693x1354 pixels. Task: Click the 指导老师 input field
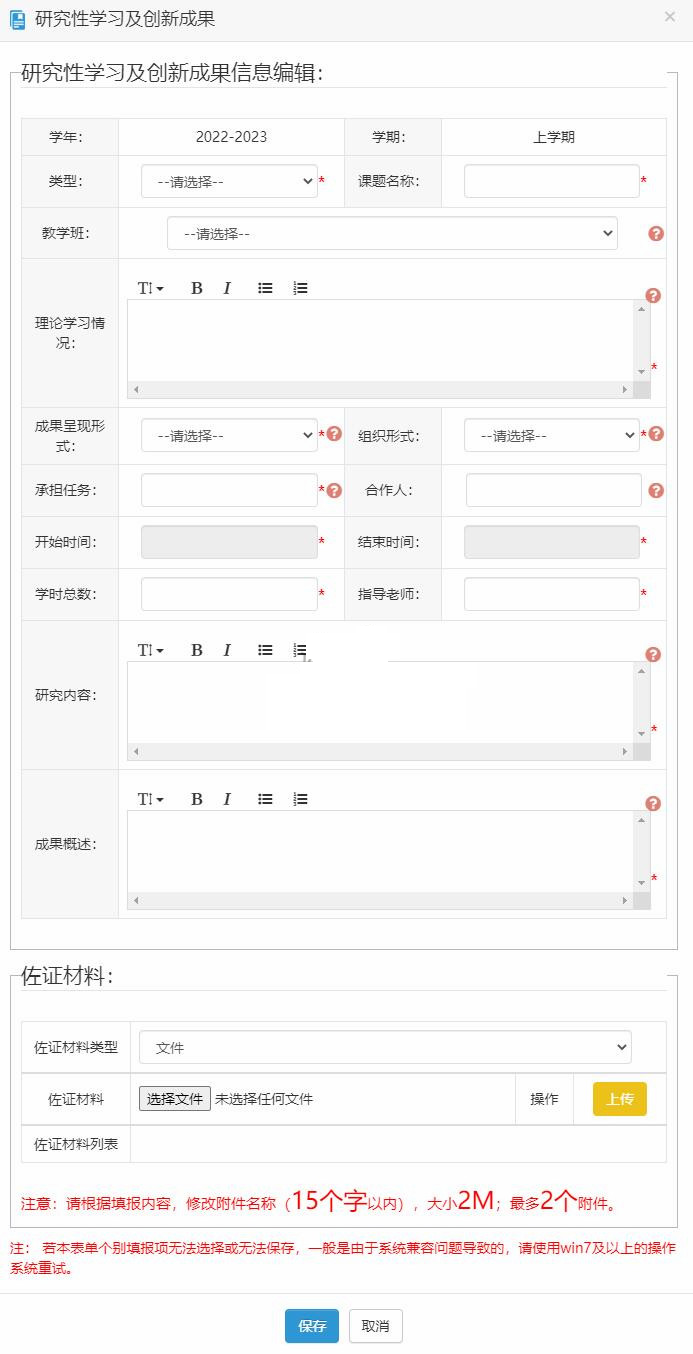[552, 594]
